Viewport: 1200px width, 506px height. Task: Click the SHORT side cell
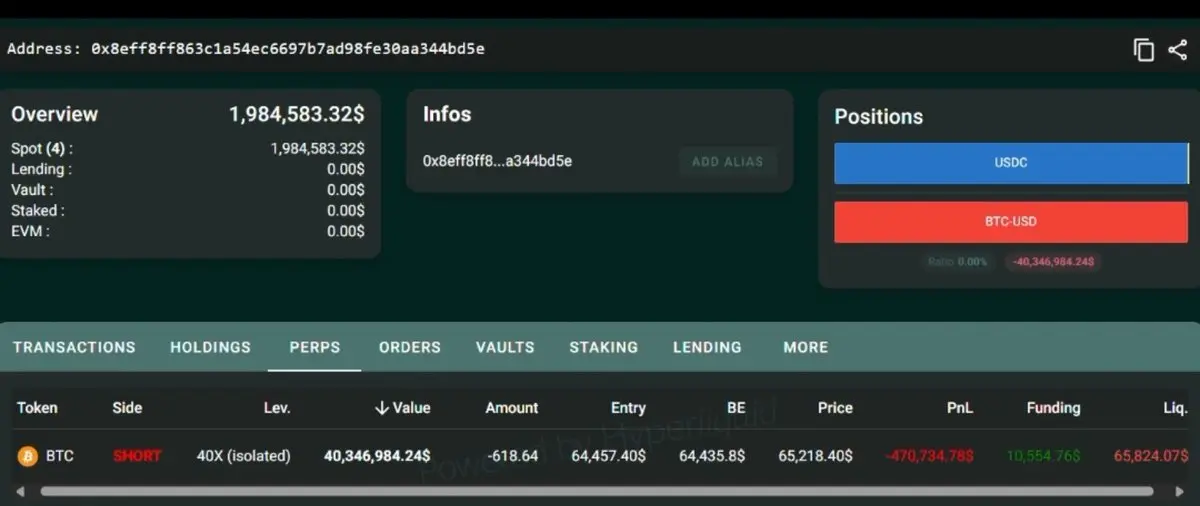point(137,456)
